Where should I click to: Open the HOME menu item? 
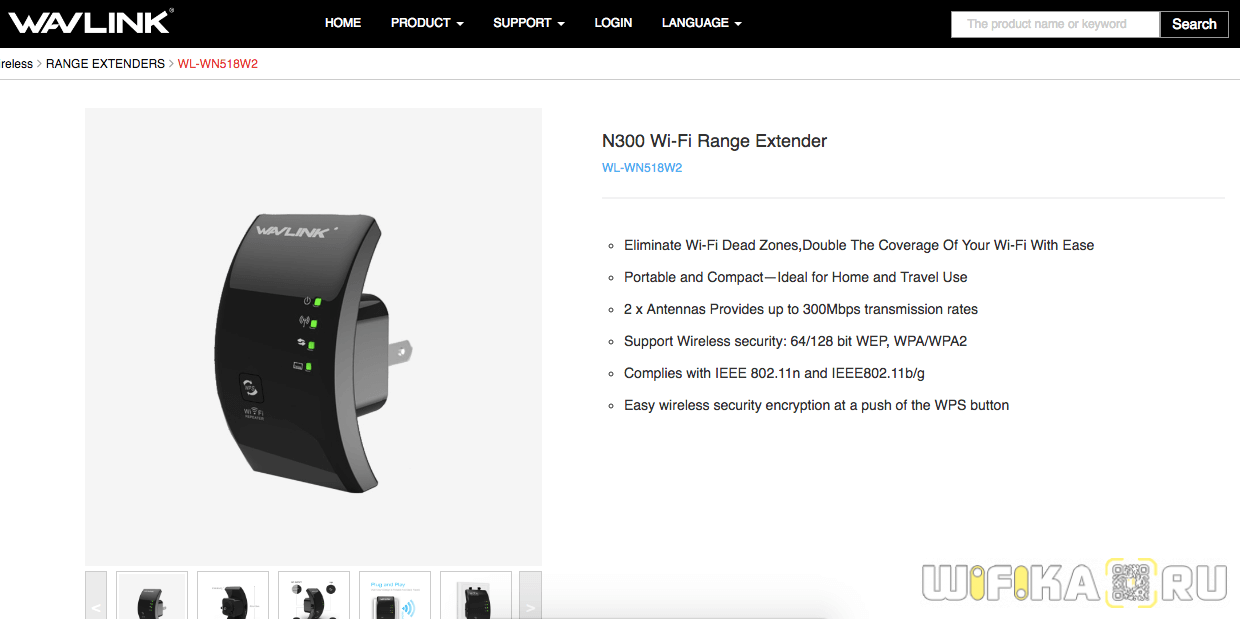(343, 23)
